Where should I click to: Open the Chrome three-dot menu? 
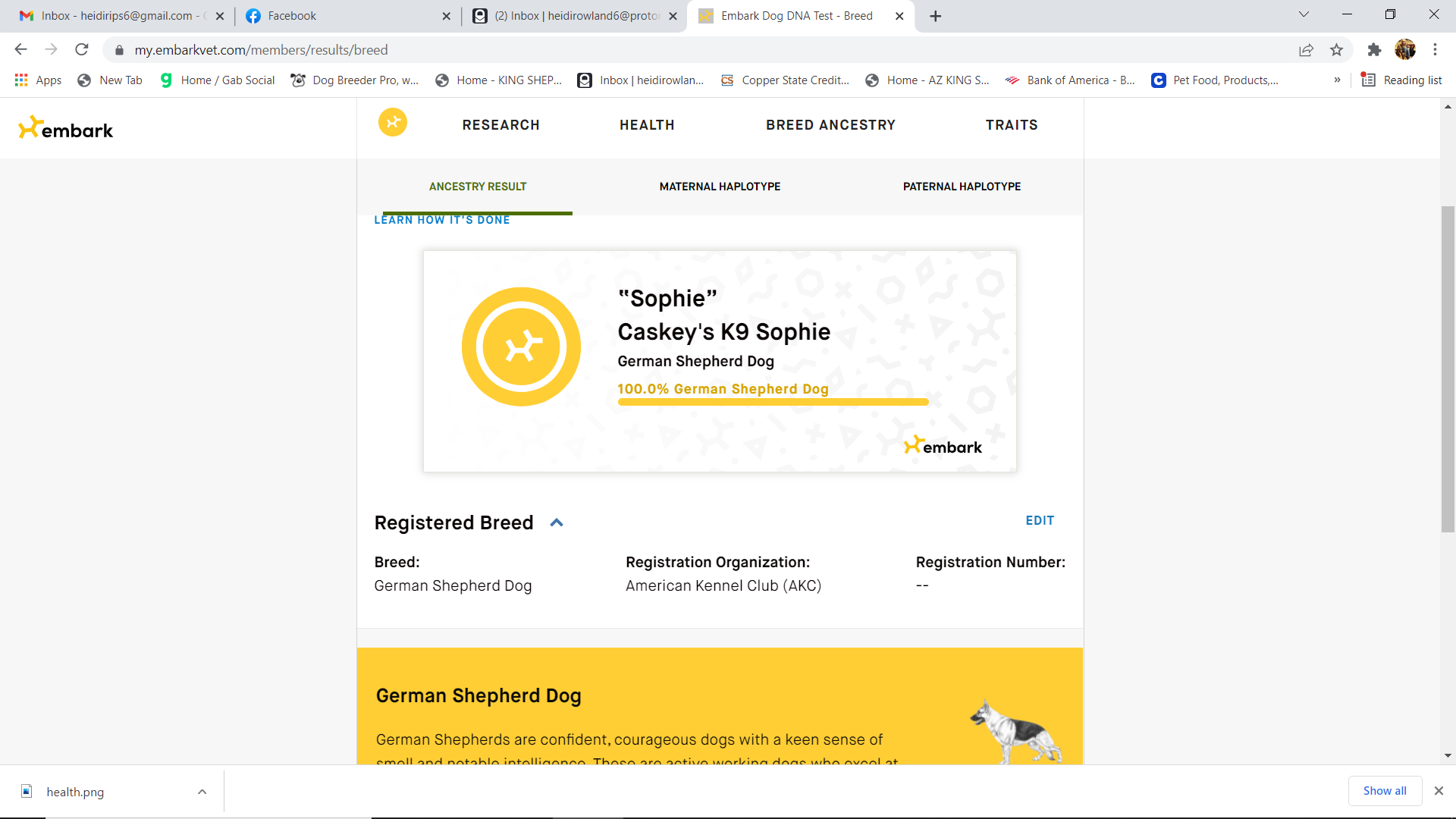click(1435, 50)
